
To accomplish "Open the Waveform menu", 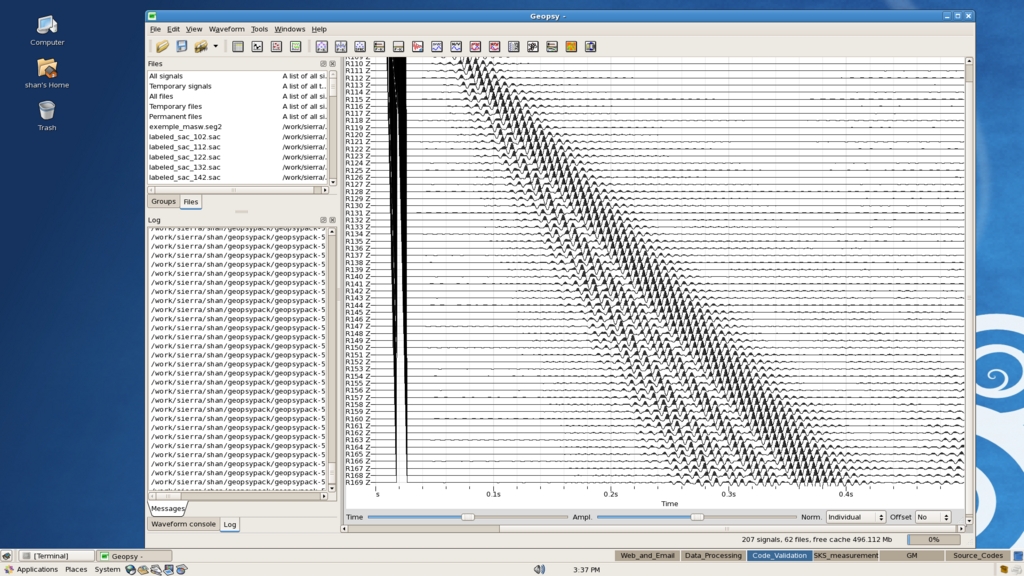I will click(226, 29).
